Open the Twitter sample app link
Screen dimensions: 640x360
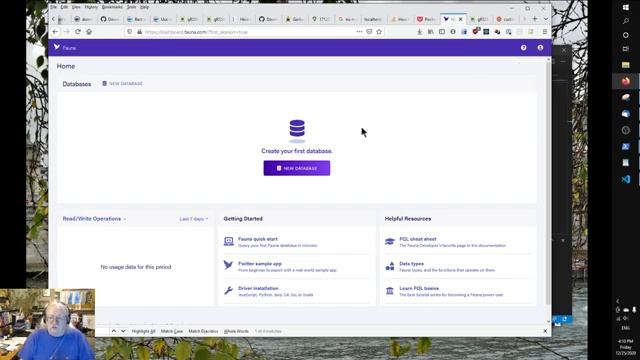(260, 264)
